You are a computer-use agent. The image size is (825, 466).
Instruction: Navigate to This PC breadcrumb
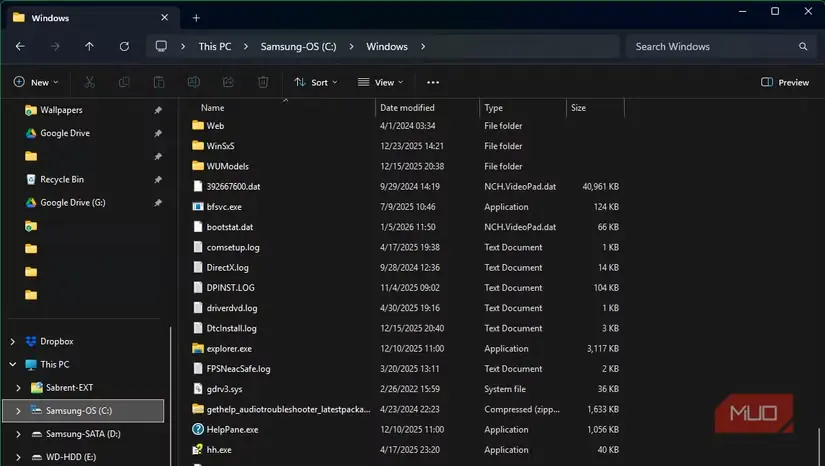click(215, 46)
